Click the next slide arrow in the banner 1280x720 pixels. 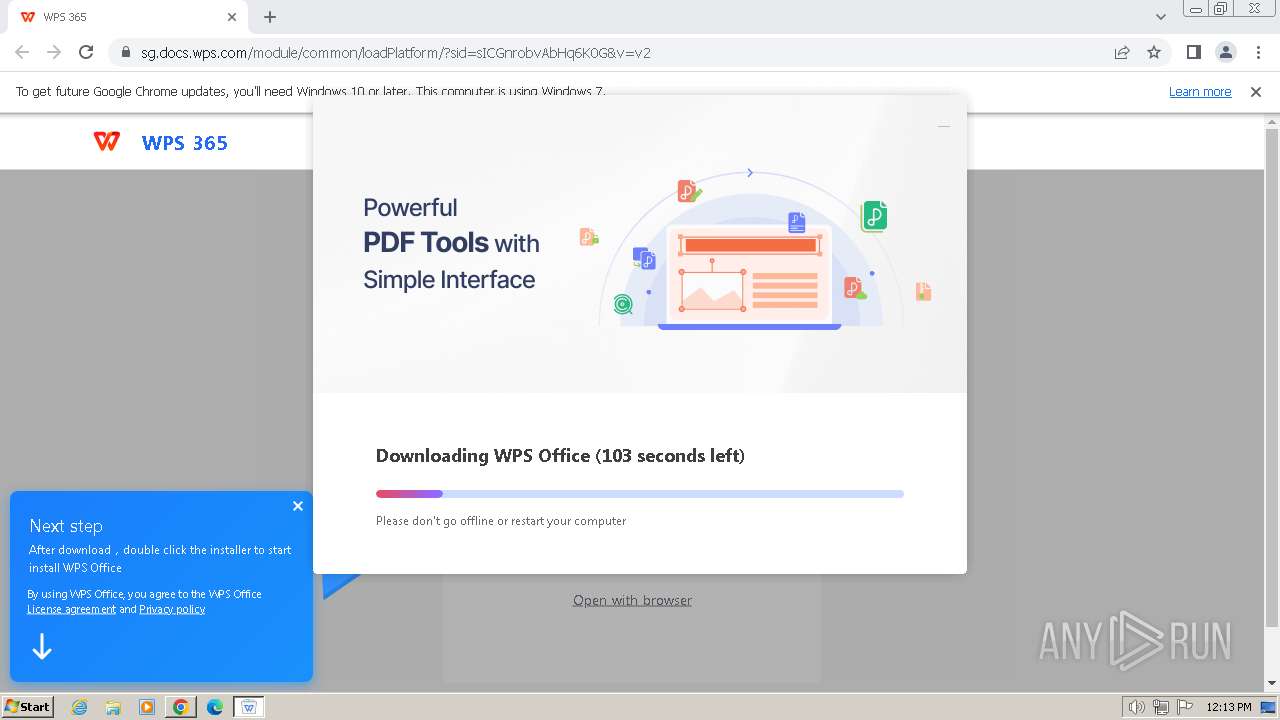pyautogui.click(x=750, y=173)
